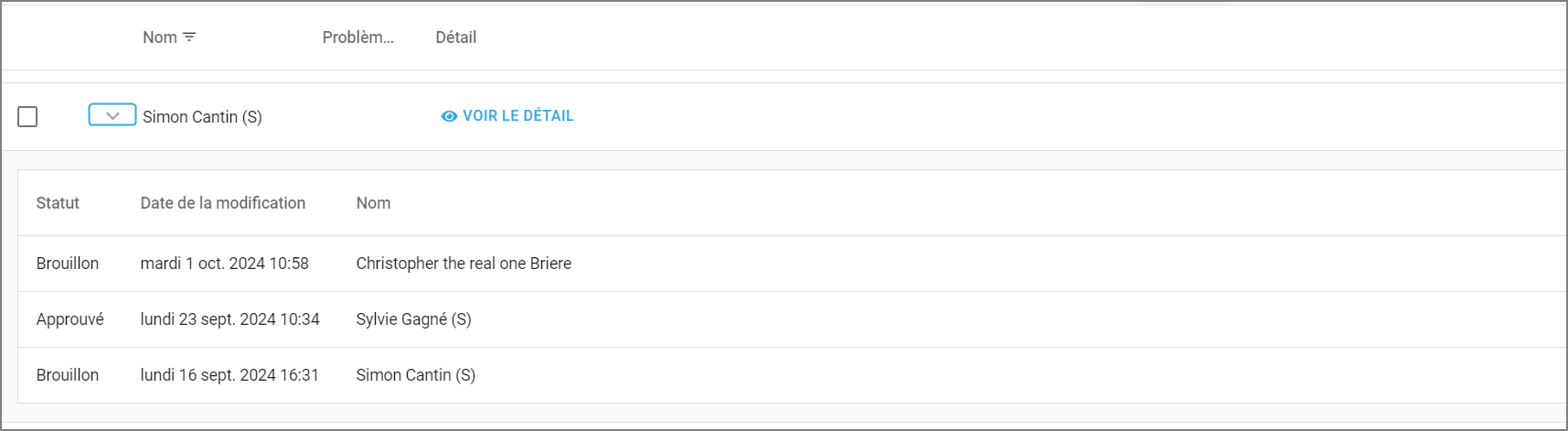Click the date mardi 1 oct. 2024 10:58
1568x431 pixels.
pyautogui.click(x=224, y=264)
